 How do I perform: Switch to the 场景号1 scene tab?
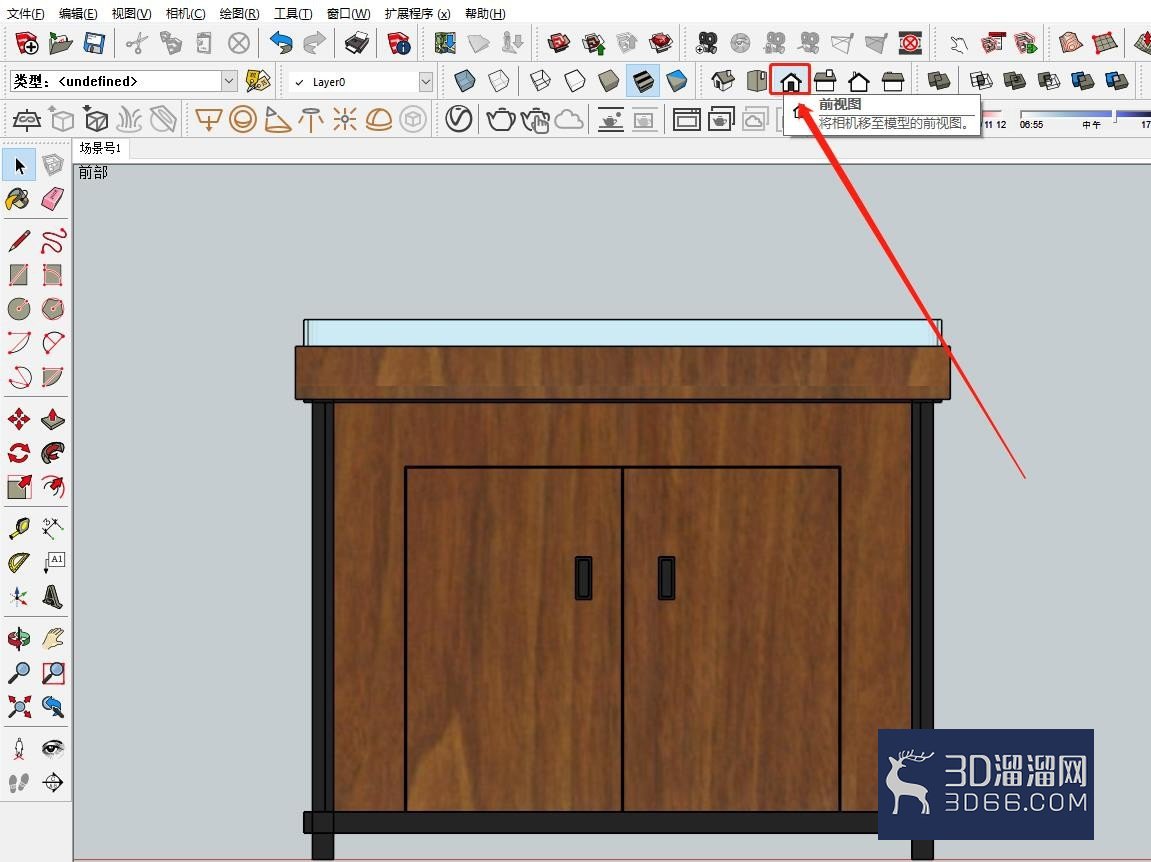[x=101, y=148]
